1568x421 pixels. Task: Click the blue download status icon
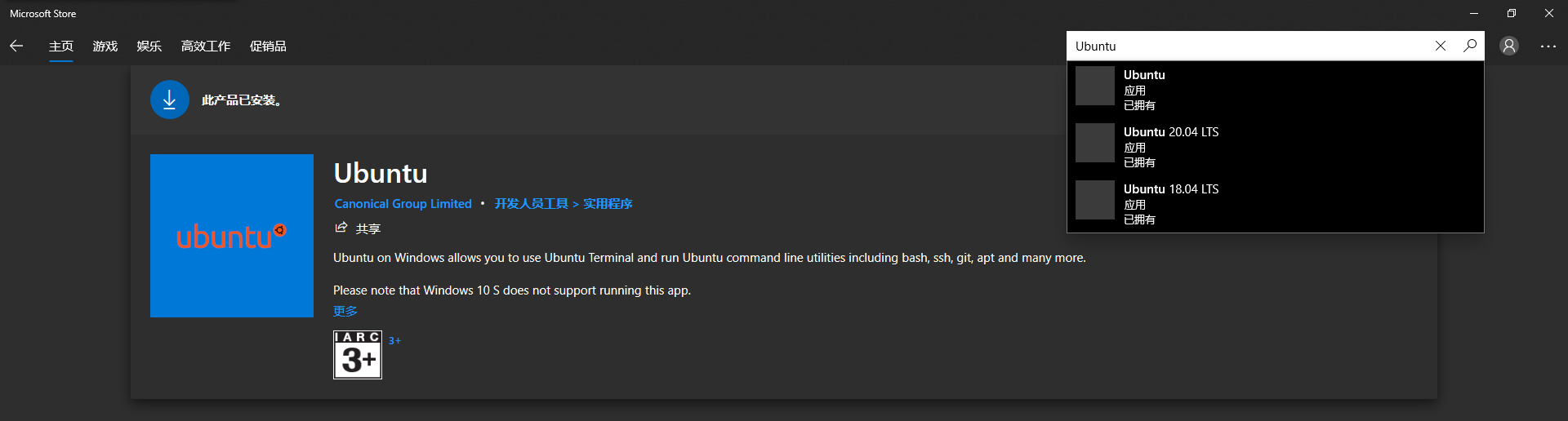[170, 100]
